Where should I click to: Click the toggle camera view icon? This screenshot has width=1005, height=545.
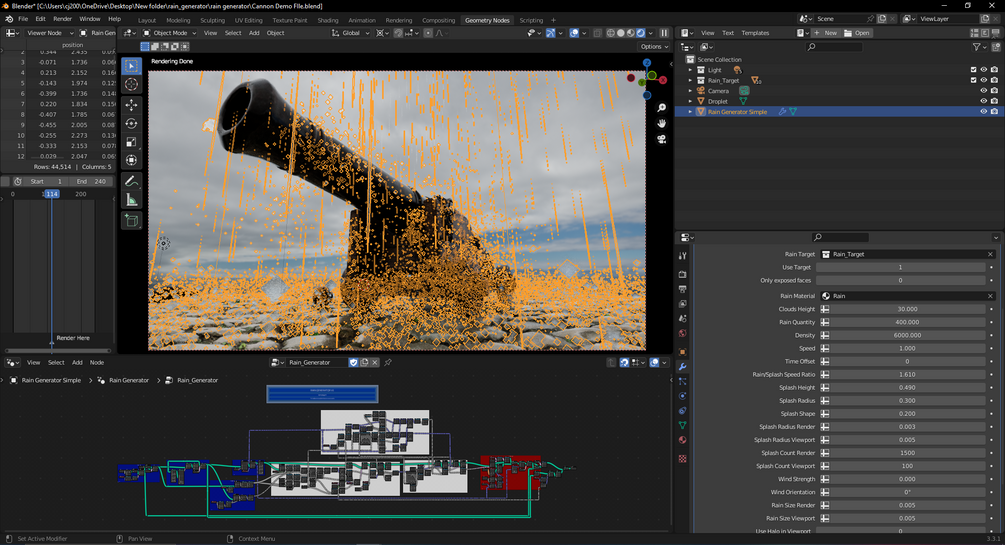point(661,139)
